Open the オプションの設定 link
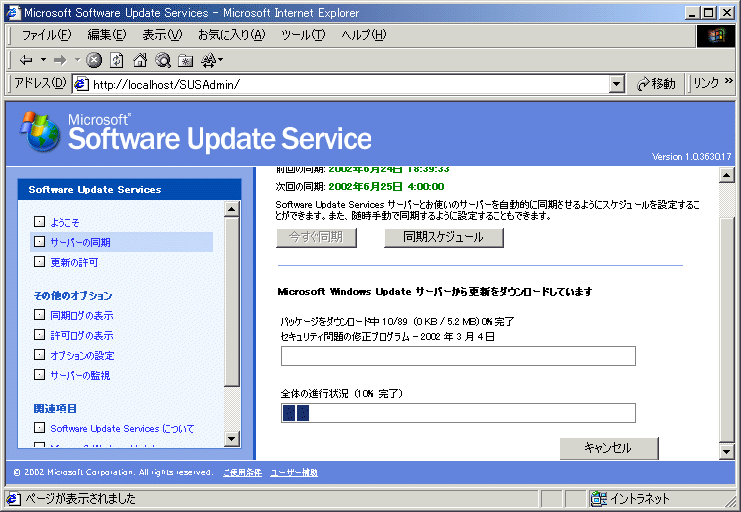Image resolution: width=741 pixels, height=512 pixels. (x=82, y=355)
